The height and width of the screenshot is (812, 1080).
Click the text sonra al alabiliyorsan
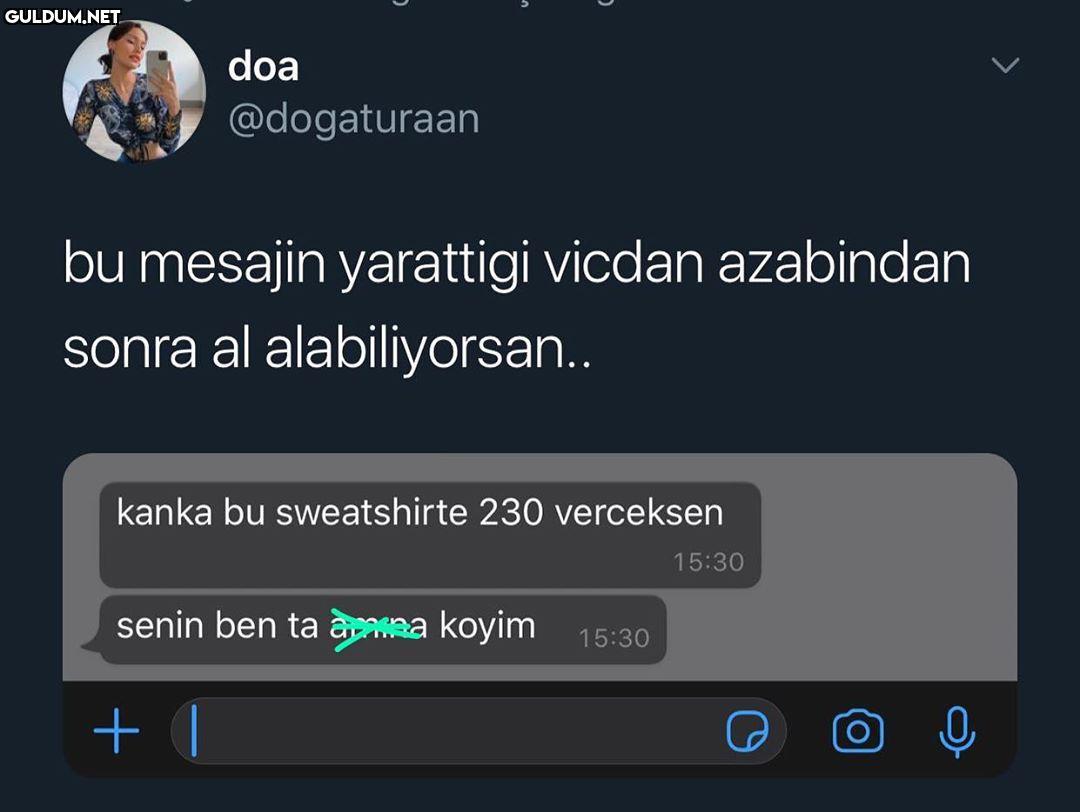click(326, 348)
